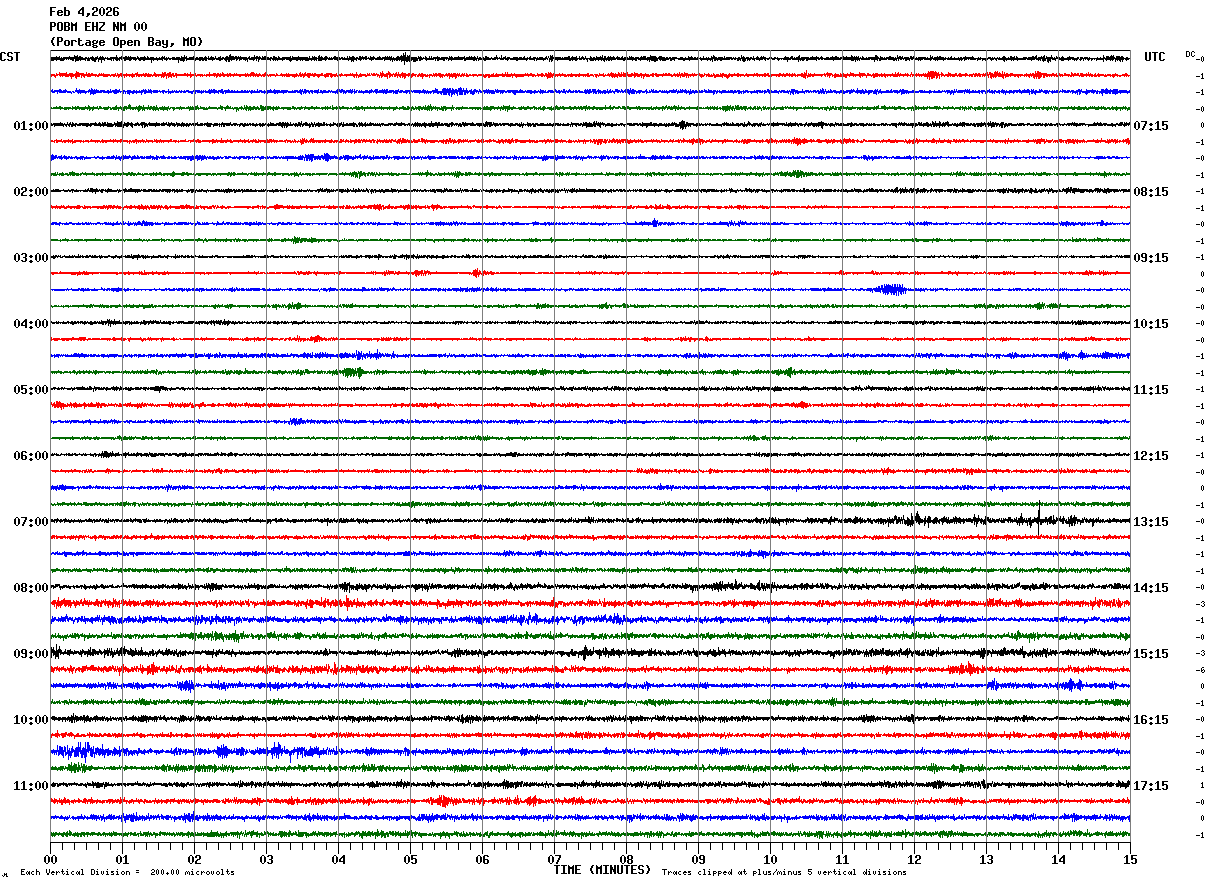Select the 06:00 CST row label

click(31, 456)
